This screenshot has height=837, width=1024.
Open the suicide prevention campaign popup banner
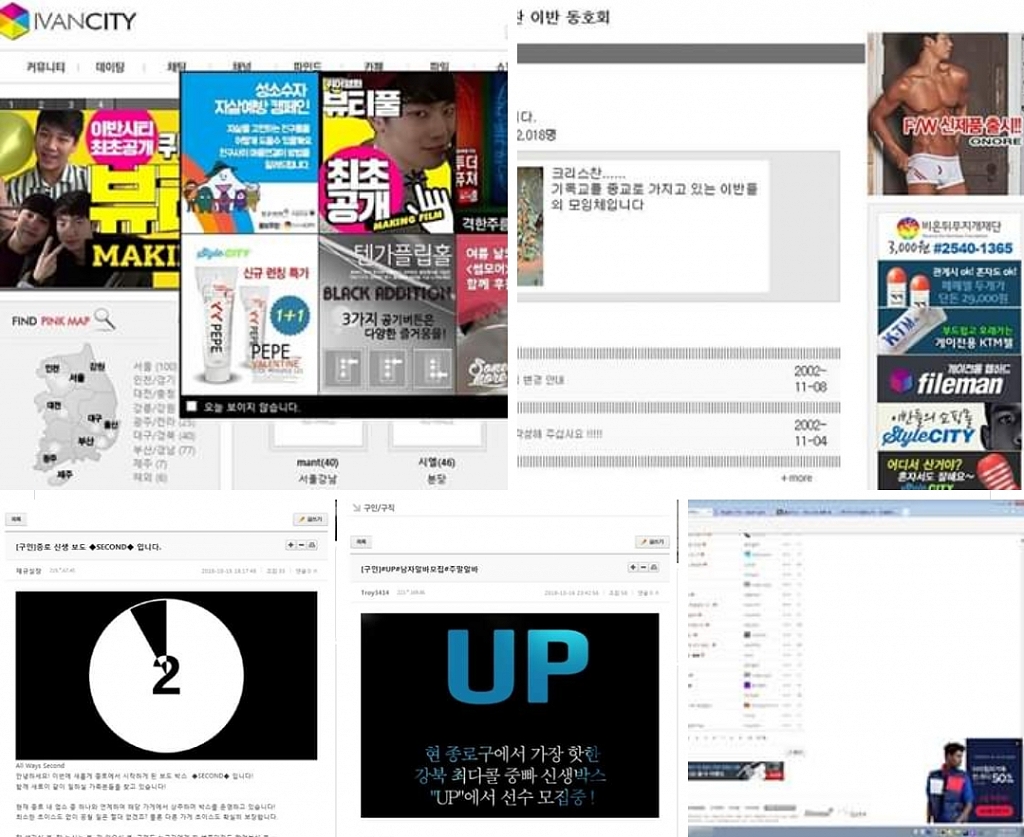pyautogui.click(x=249, y=153)
